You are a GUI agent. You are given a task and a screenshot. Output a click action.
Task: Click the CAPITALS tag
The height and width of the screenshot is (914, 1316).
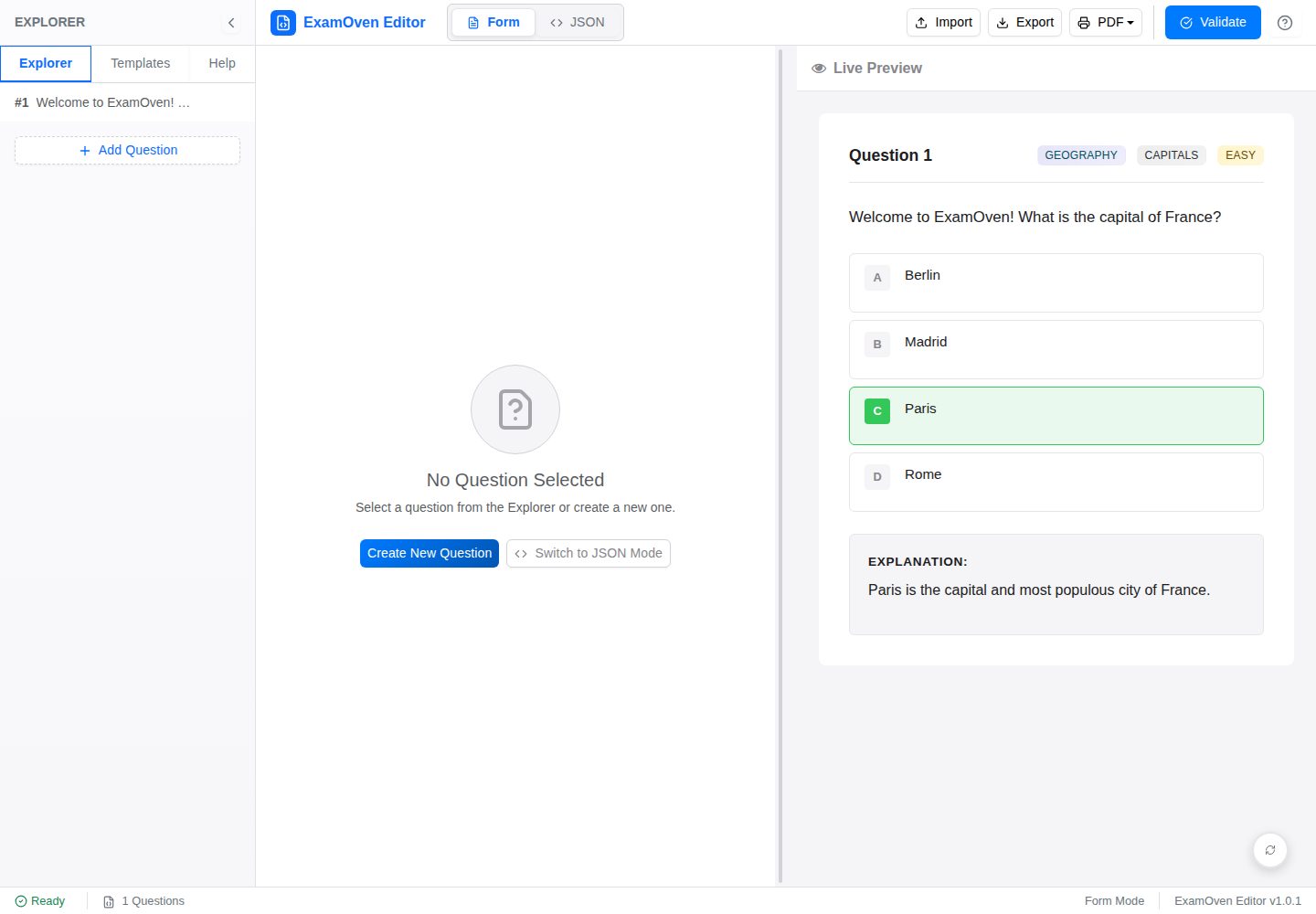pos(1172,155)
